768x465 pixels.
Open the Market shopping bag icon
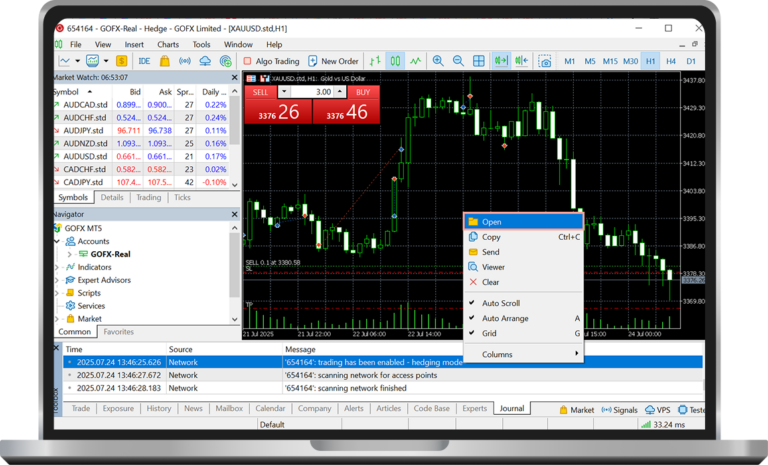[165, 61]
